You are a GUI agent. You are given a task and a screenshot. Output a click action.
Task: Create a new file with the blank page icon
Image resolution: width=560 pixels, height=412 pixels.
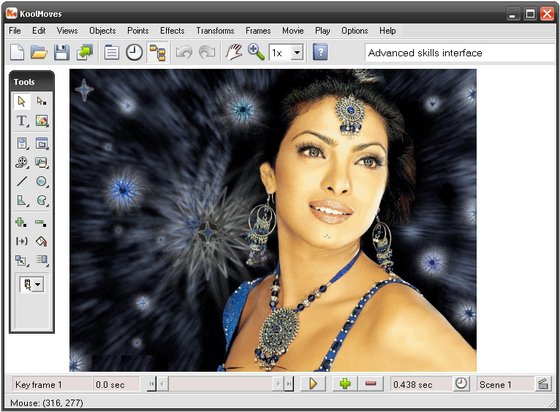(x=17, y=52)
